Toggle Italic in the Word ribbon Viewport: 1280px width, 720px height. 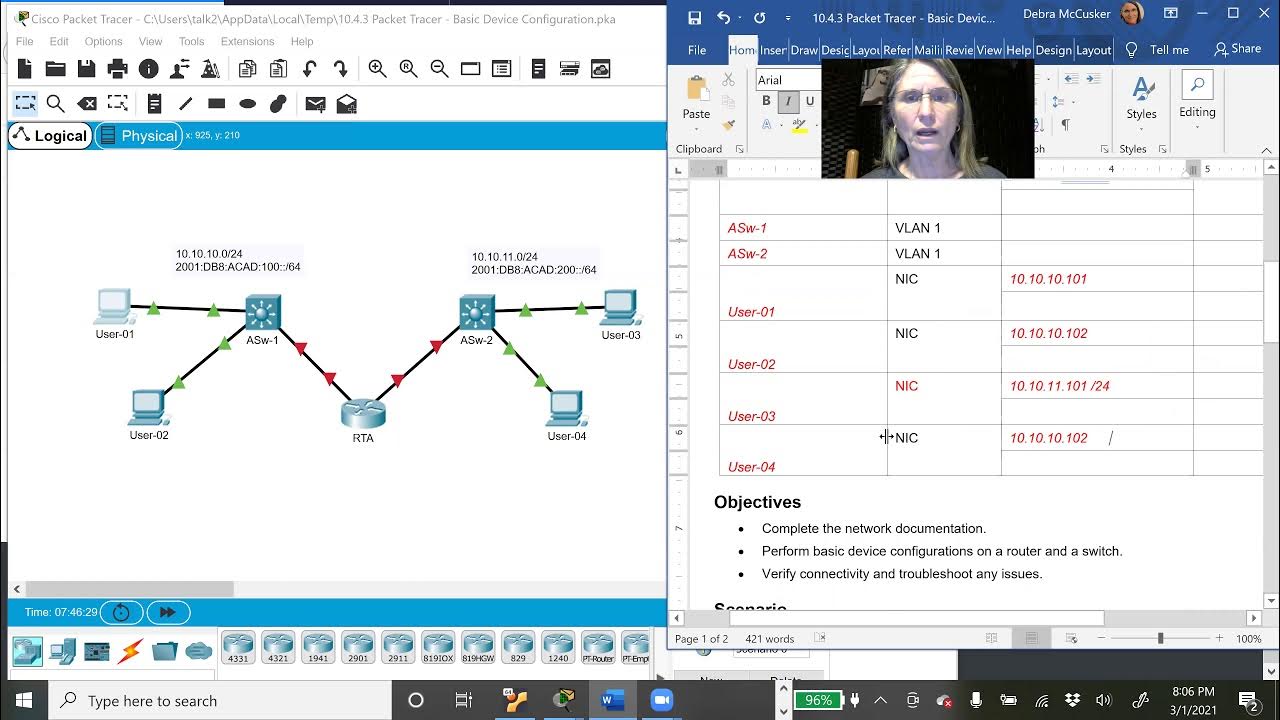(788, 101)
